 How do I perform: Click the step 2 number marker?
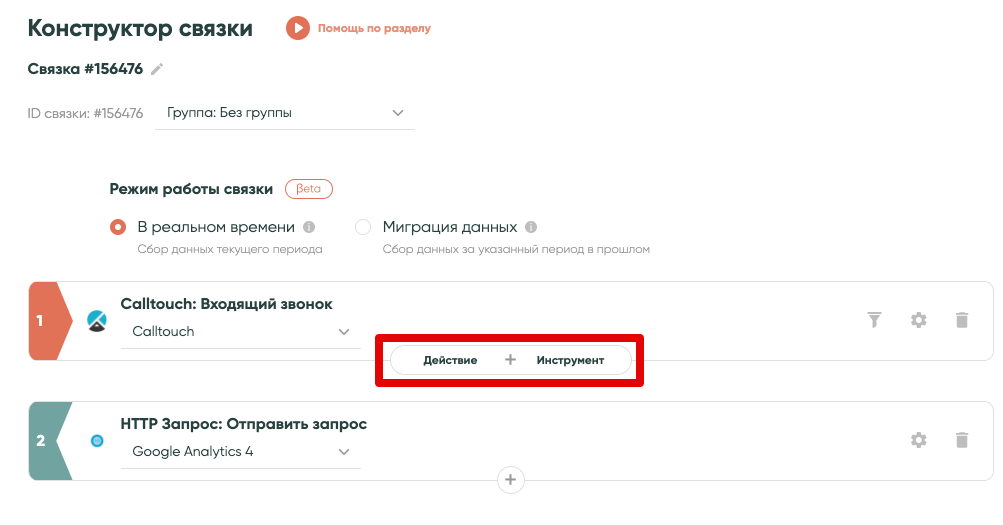point(42,440)
